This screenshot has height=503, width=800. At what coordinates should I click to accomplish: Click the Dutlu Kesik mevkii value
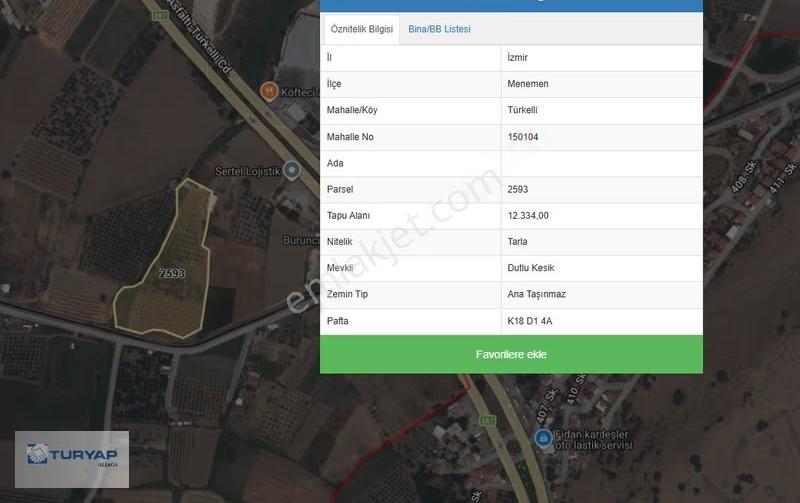coord(531,268)
